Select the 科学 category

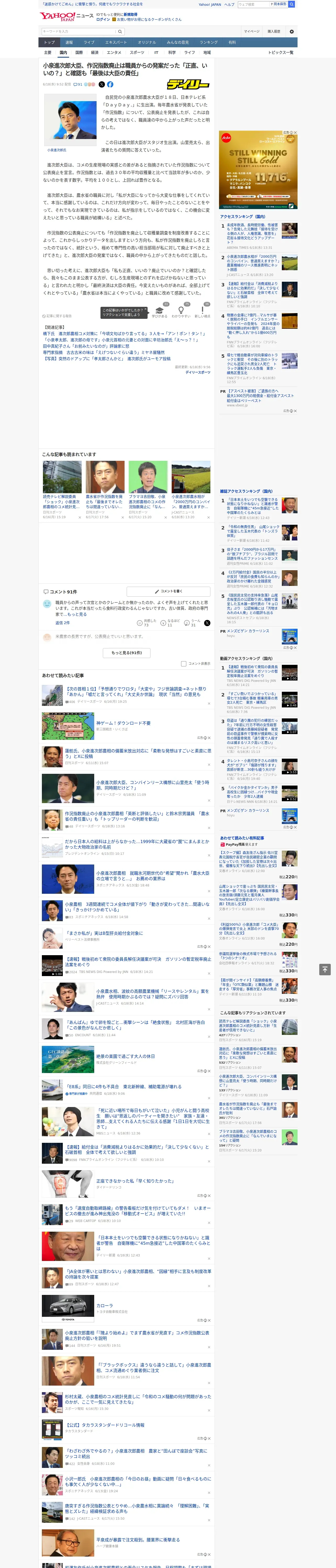pyautogui.click(x=172, y=52)
